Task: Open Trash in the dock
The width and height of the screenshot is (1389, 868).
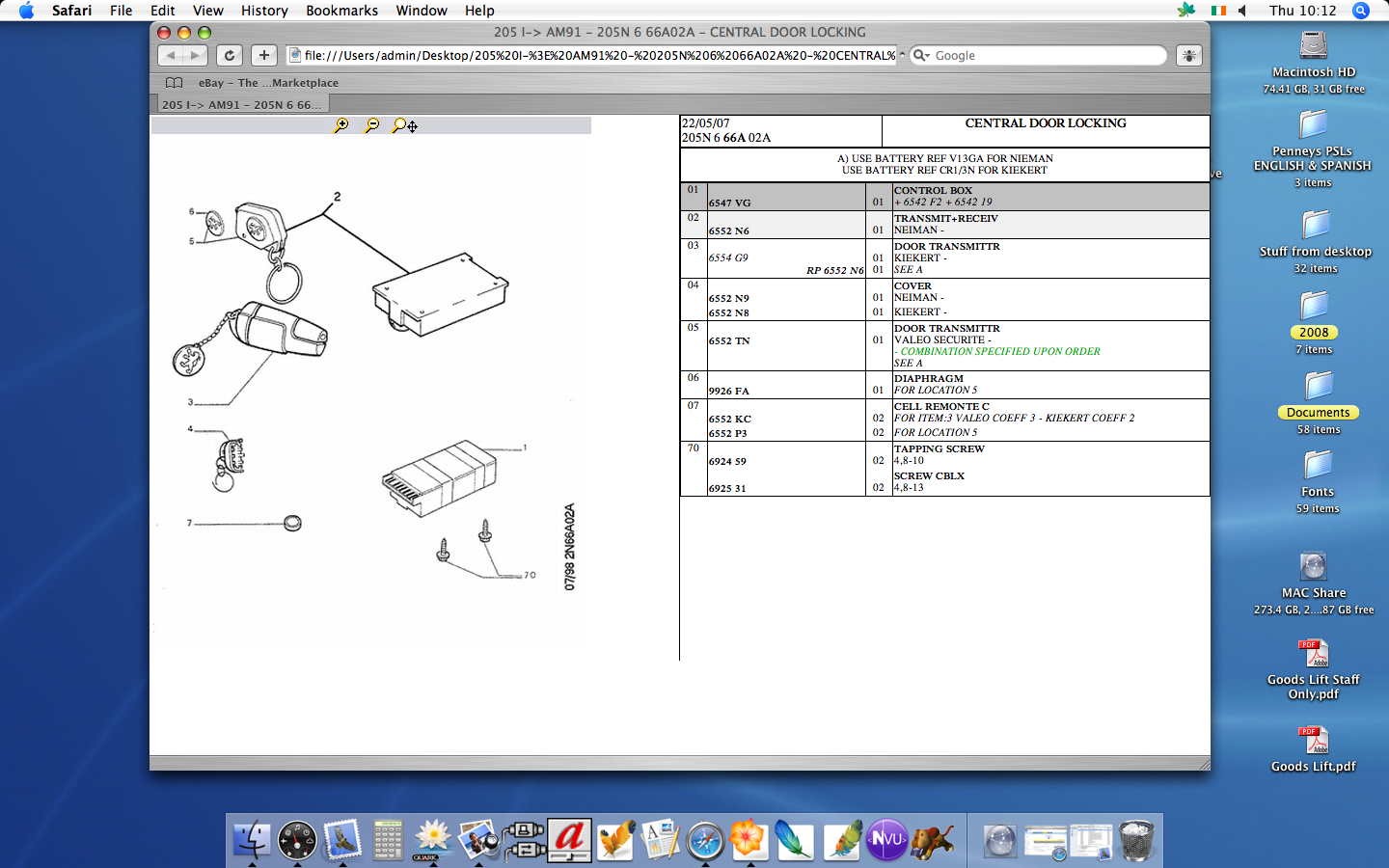Action: [x=1137, y=840]
